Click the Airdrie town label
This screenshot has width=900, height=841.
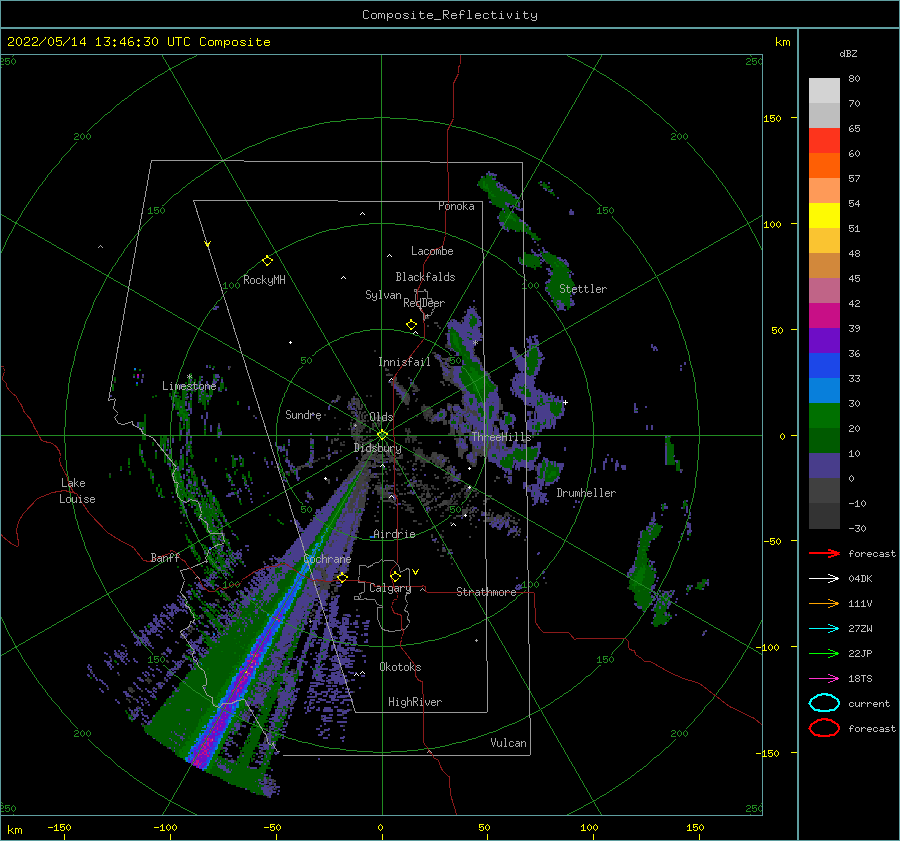pyautogui.click(x=394, y=534)
